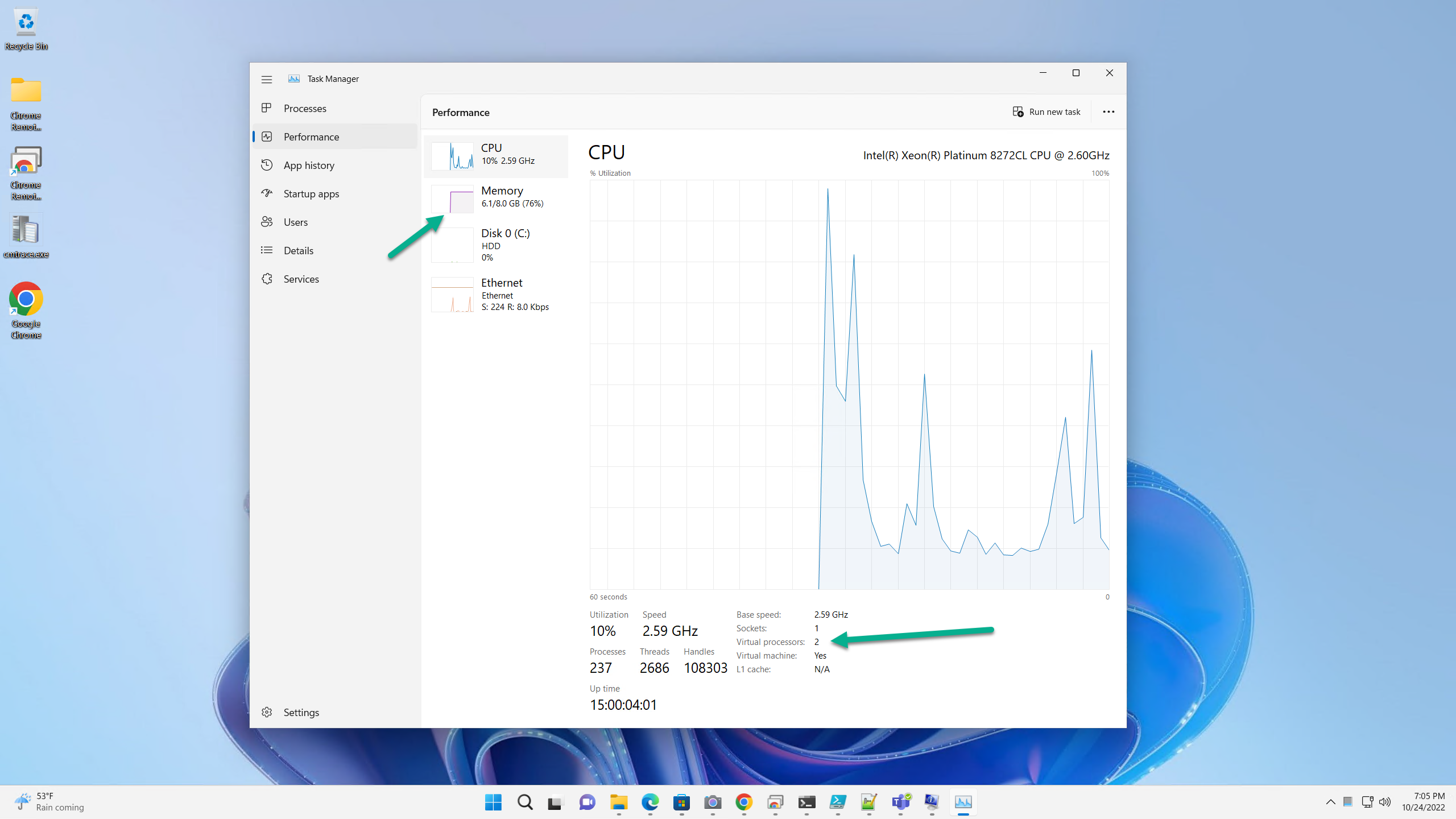Open File Explorer from taskbar
The width and height of the screenshot is (1456, 819).
pyautogui.click(x=619, y=802)
